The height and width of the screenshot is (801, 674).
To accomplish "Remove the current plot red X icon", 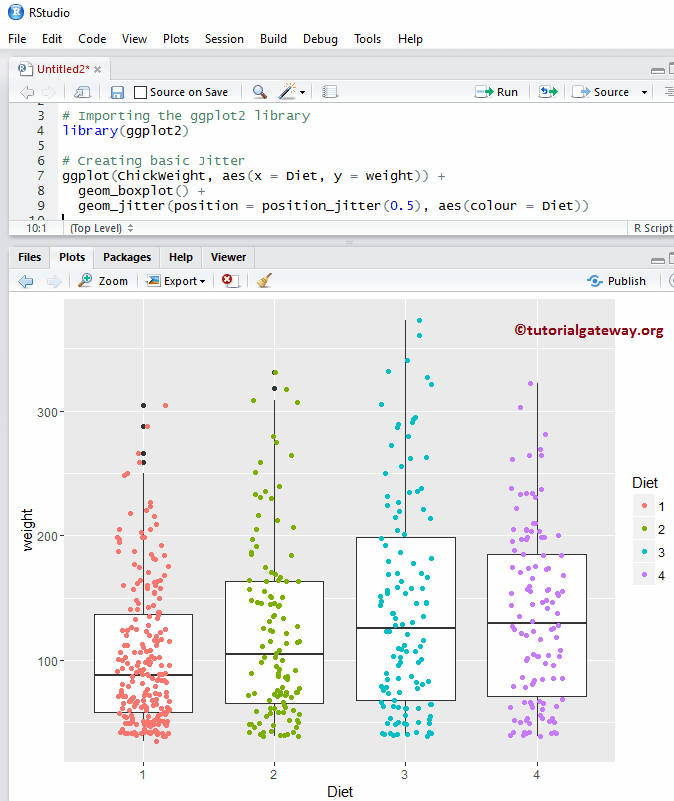I will (229, 280).
